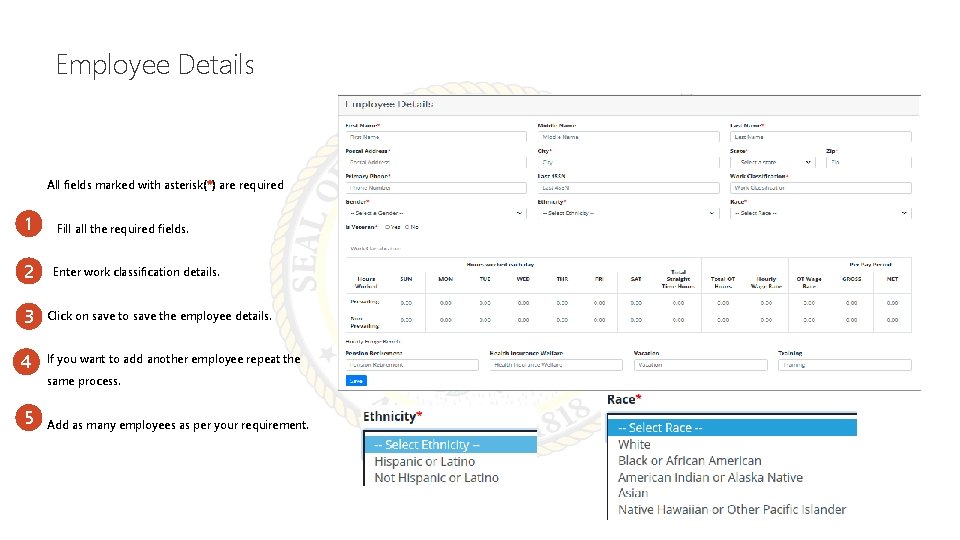Click Prevailing hours cell under WED
960x540 pixels.
[x=523, y=303]
